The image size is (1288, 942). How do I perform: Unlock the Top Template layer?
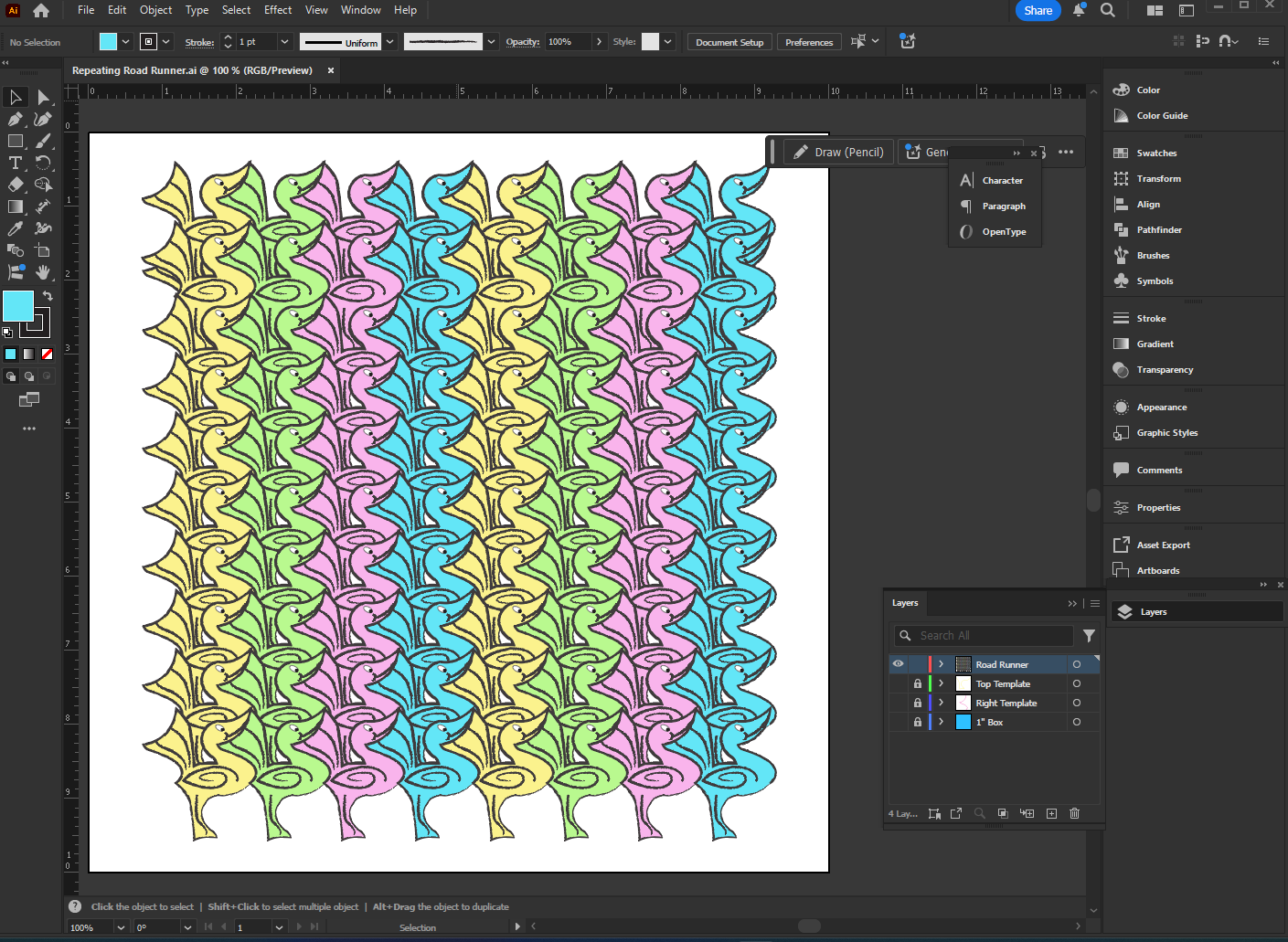[918, 683]
